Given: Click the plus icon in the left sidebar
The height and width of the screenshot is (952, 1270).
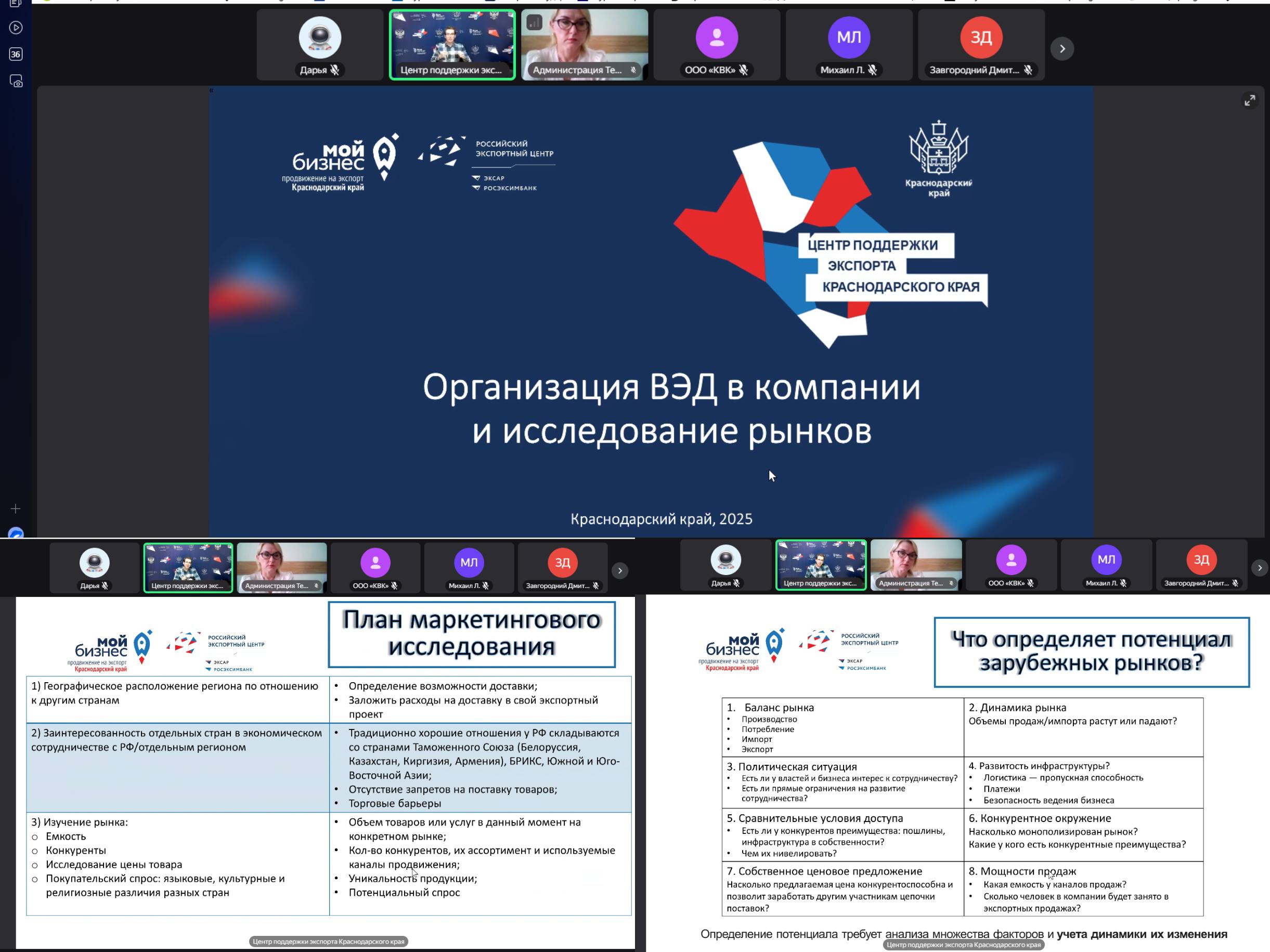Looking at the screenshot, I should point(16,508).
